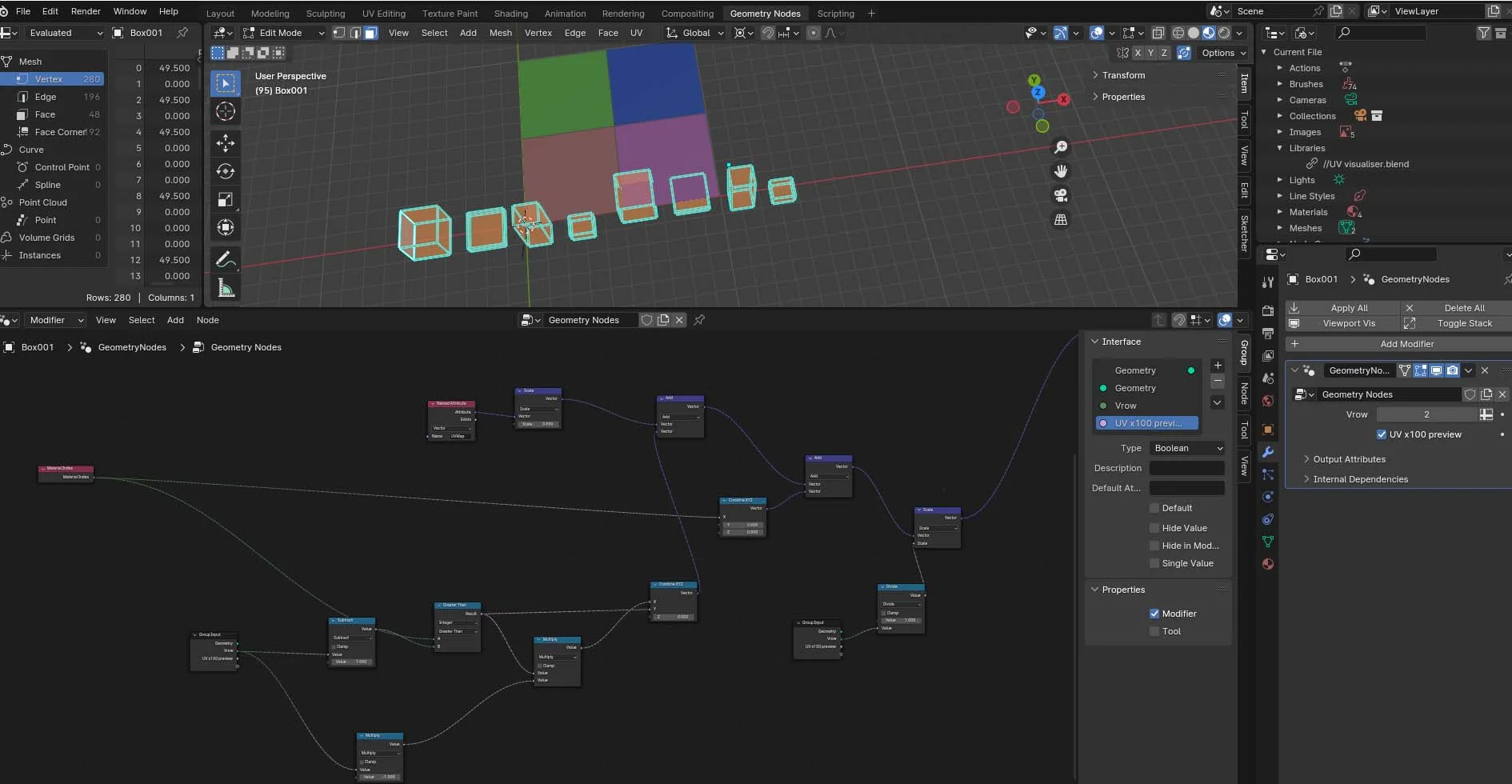This screenshot has height=784, width=1512.
Task: Open the Node menu in node editor
Action: [x=207, y=320]
